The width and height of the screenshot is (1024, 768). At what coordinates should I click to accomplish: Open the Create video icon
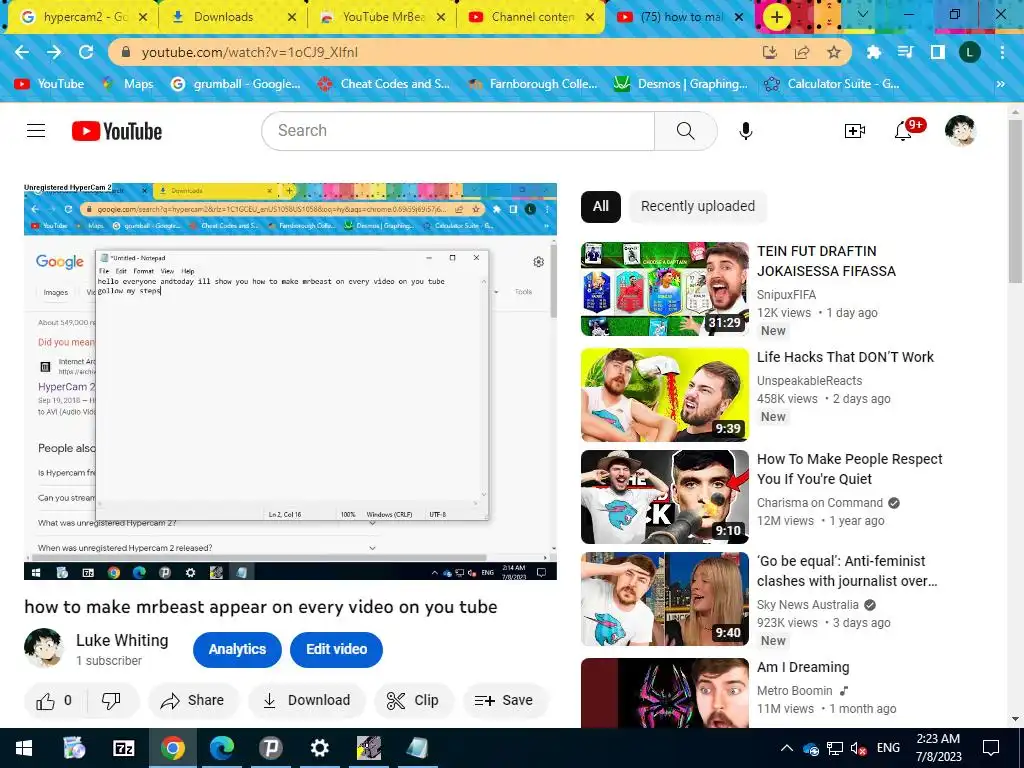coord(854,131)
